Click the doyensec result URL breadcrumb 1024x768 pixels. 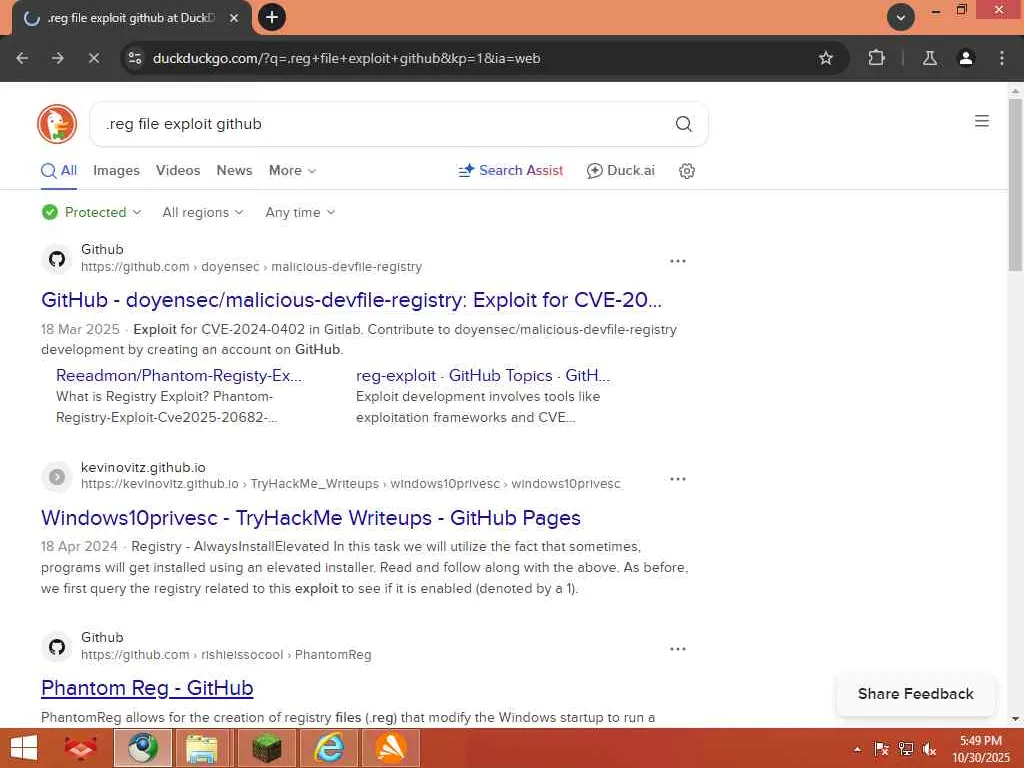[251, 267]
